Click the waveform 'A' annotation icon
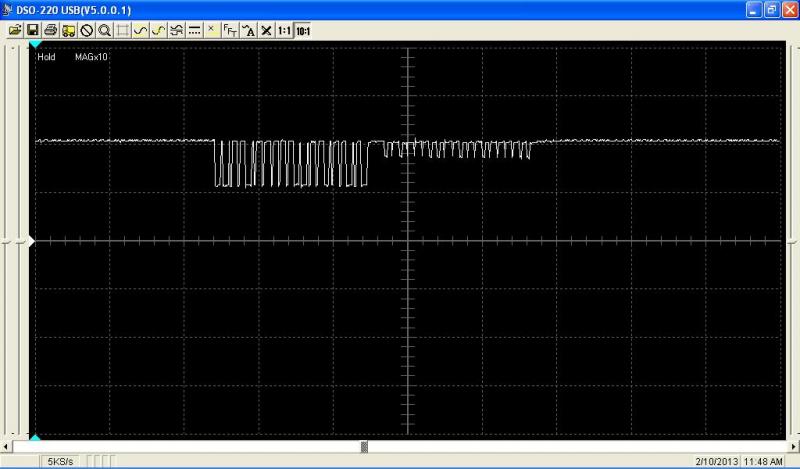800x469 pixels. pyautogui.click(x=248, y=31)
